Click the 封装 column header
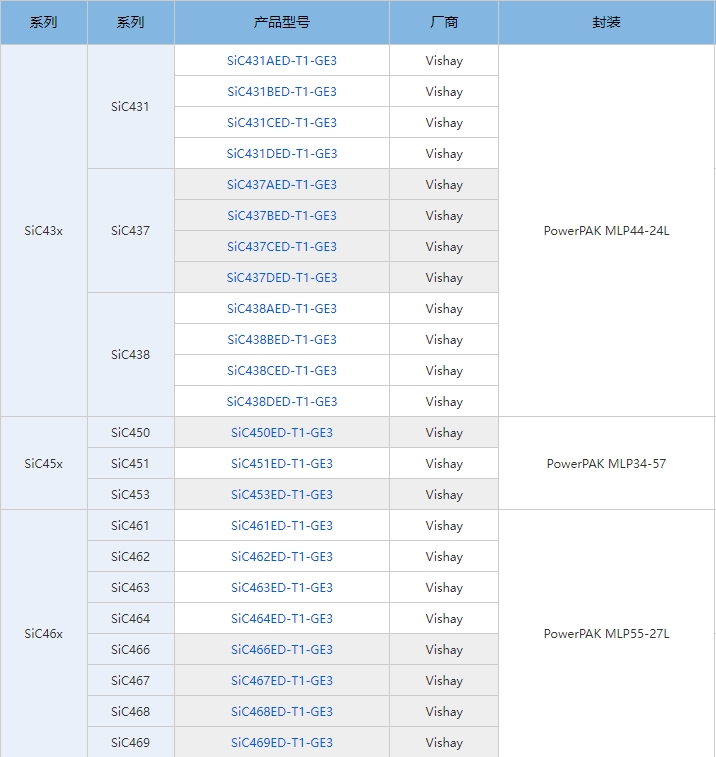Image resolution: width=716 pixels, height=757 pixels. pyautogui.click(x=606, y=22)
